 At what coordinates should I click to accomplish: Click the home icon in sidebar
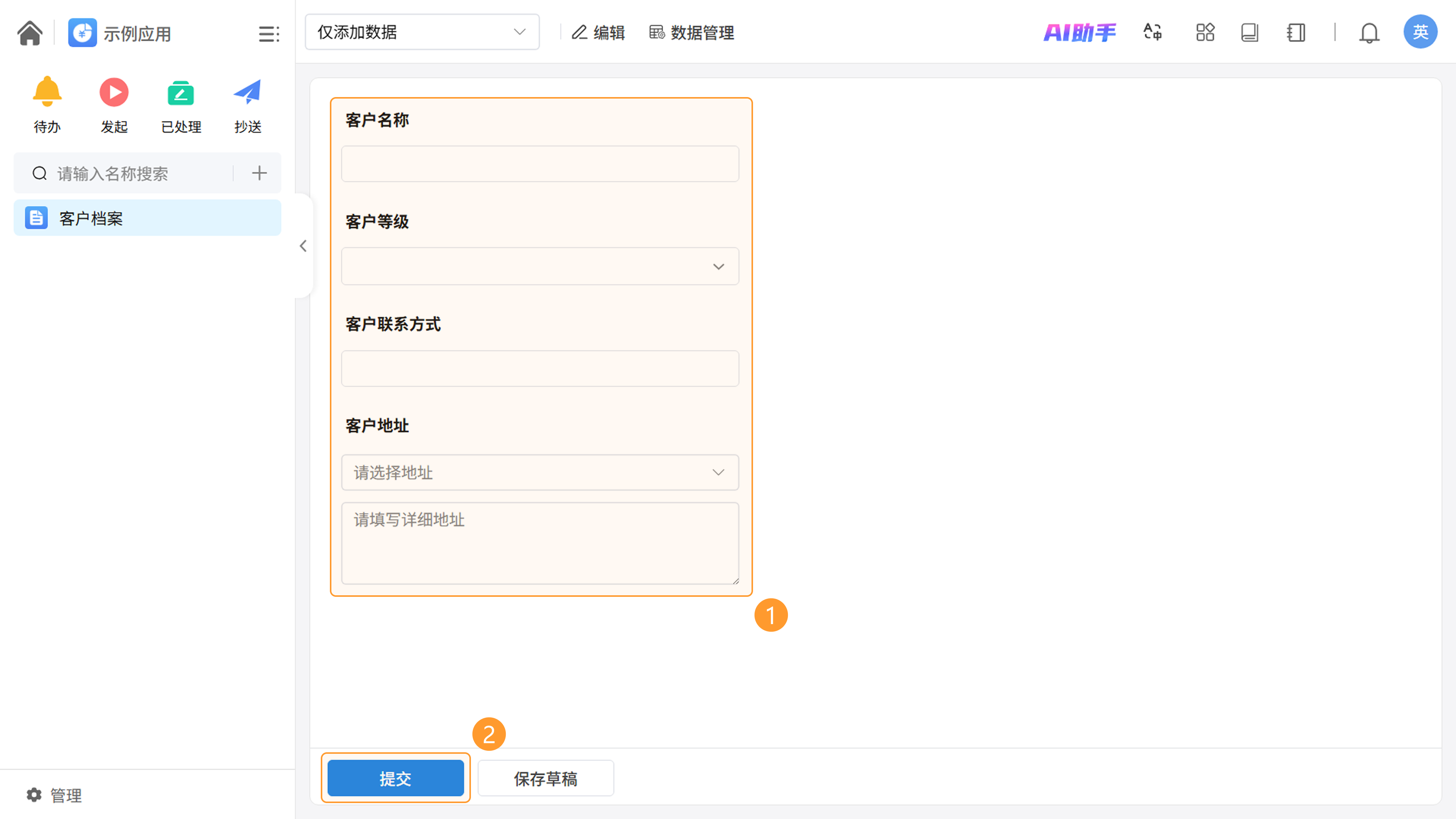pyautogui.click(x=30, y=33)
